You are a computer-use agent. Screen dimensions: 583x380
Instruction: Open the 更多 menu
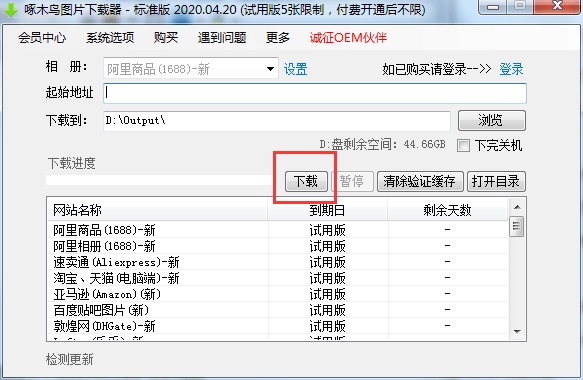(278, 38)
